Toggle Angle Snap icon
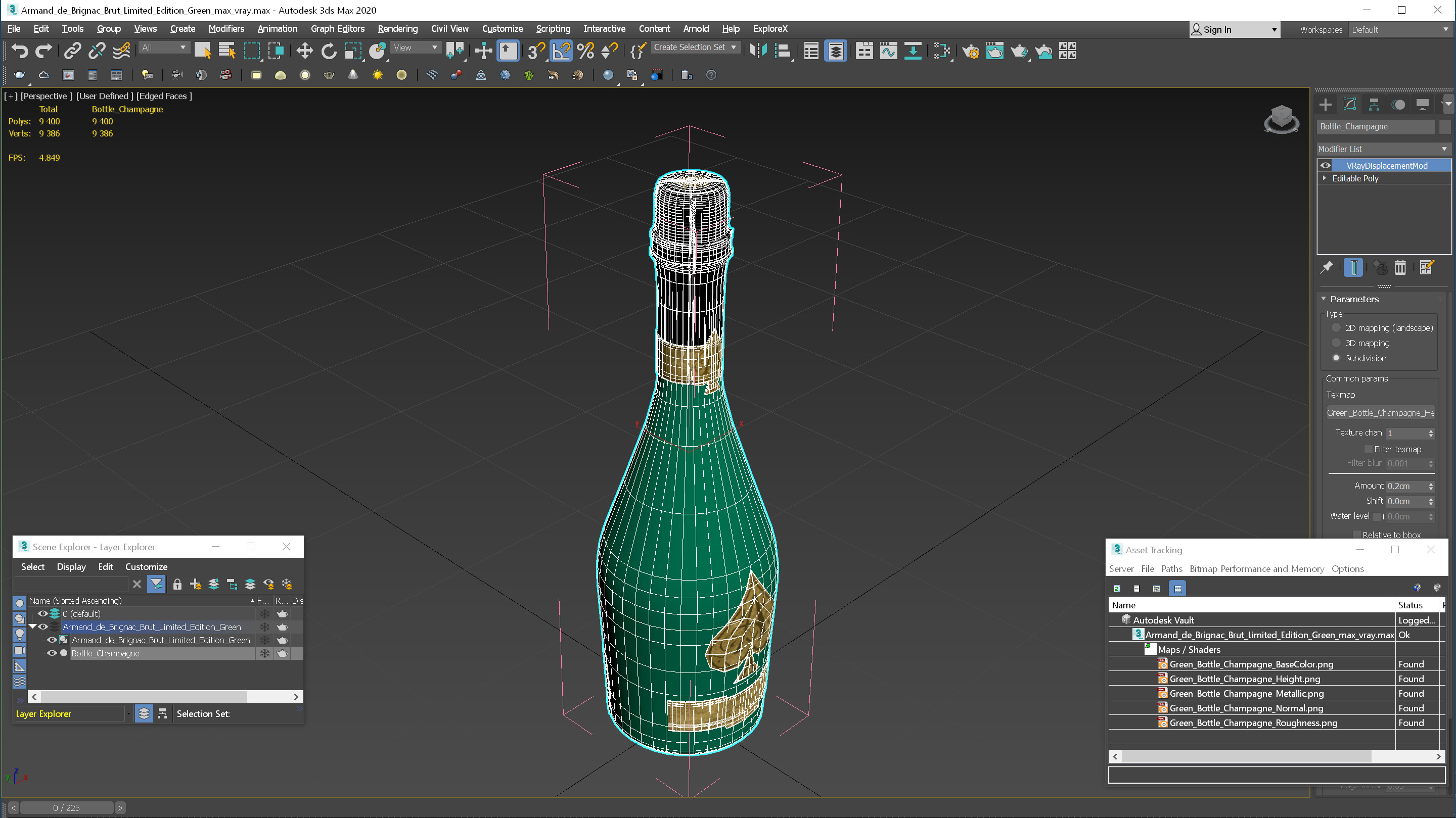Viewport: 1456px width, 818px height. point(561,52)
